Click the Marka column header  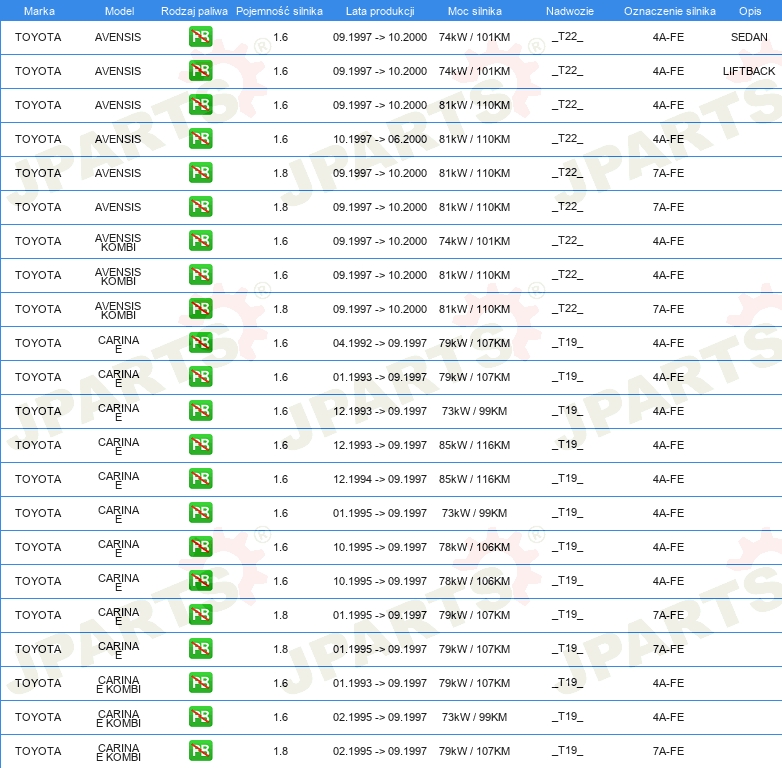[x=39, y=11]
